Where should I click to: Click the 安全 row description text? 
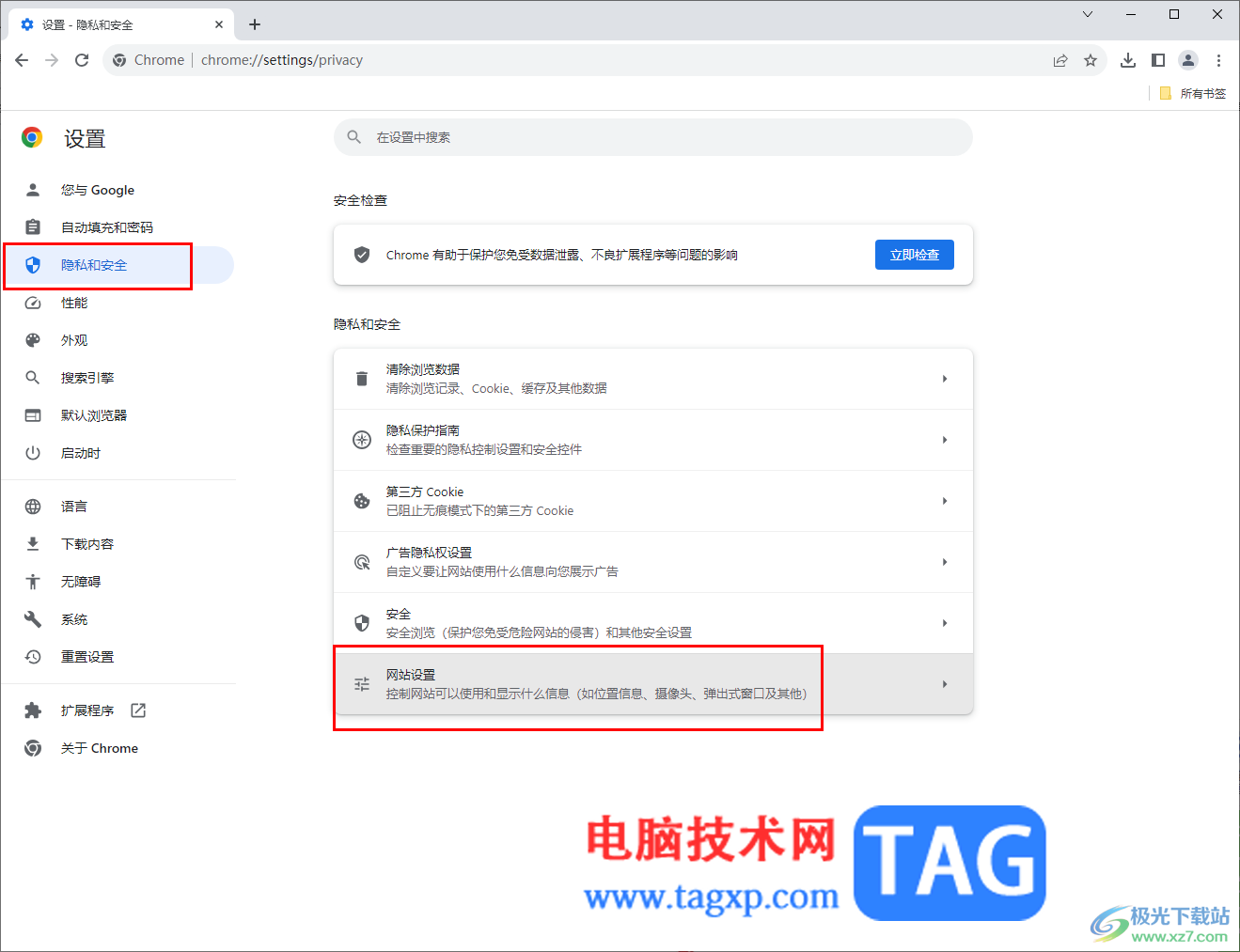click(x=539, y=632)
